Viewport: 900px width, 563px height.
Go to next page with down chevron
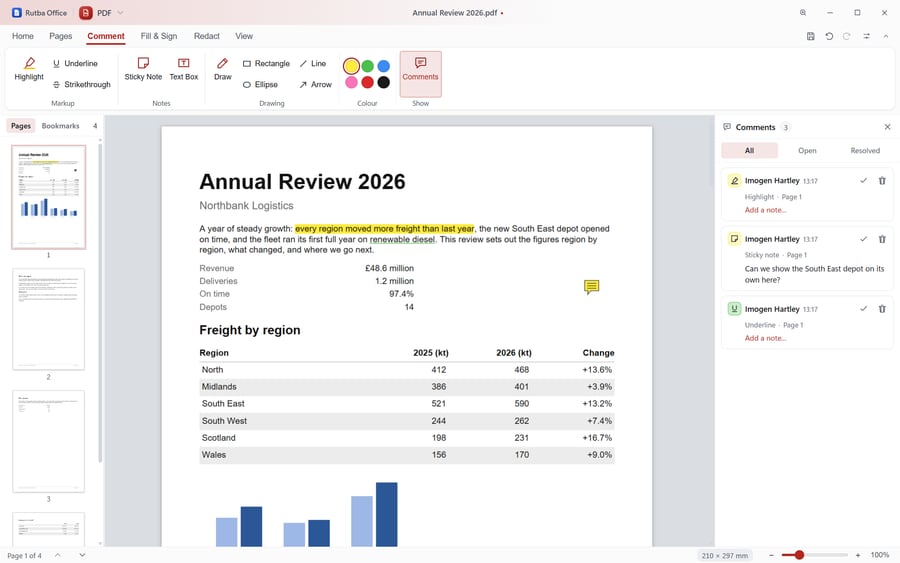click(82, 555)
